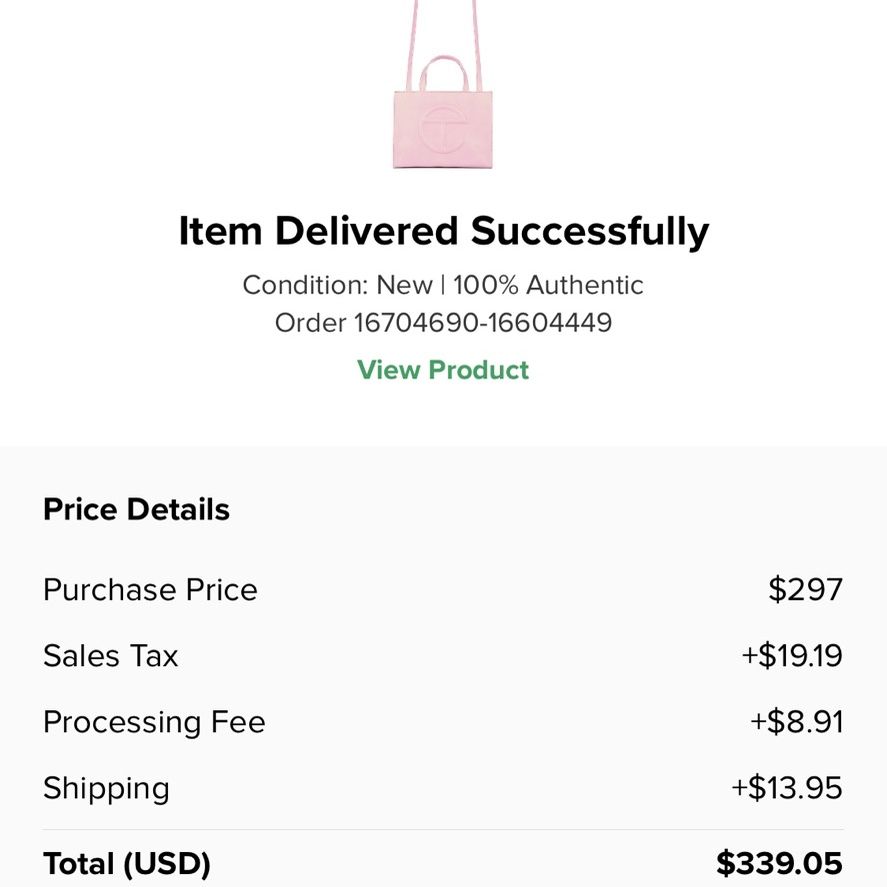Select the Condition: New | 100% Authentic text

[x=443, y=285]
